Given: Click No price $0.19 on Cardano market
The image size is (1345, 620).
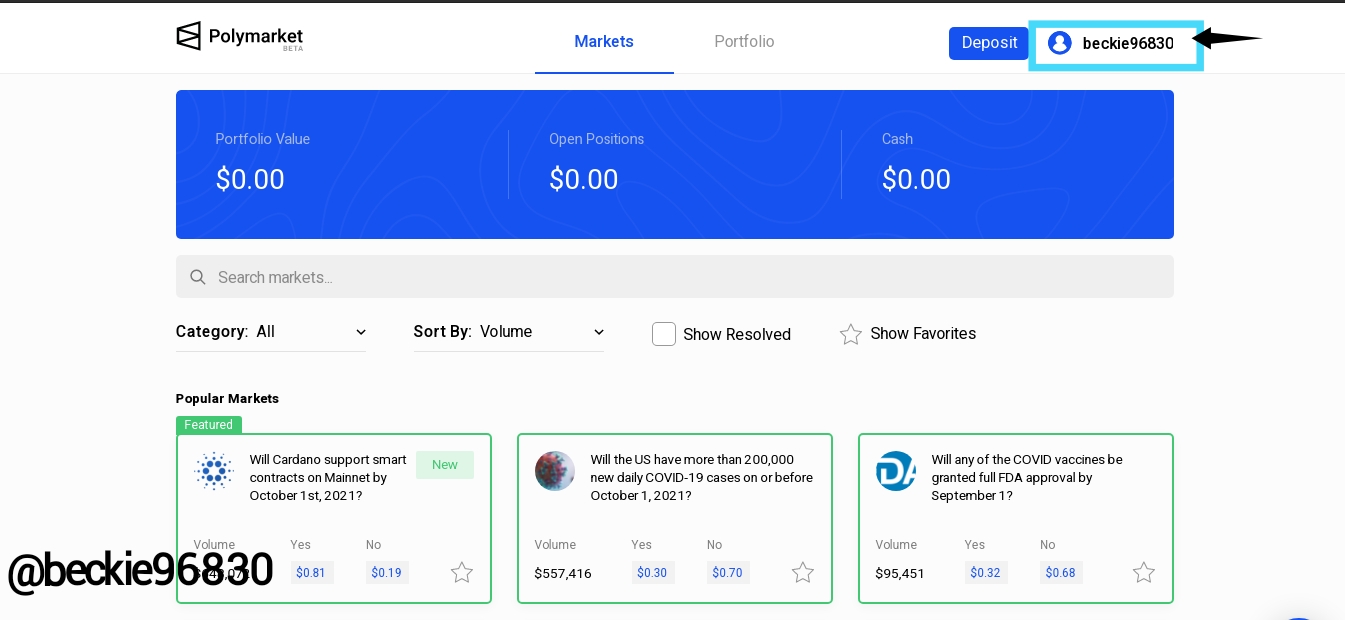Looking at the screenshot, I should tap(387, 573).
